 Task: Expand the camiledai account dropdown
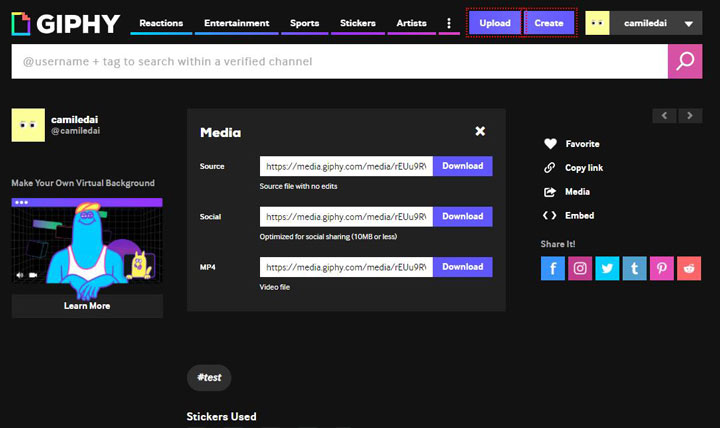coord(688,23)
